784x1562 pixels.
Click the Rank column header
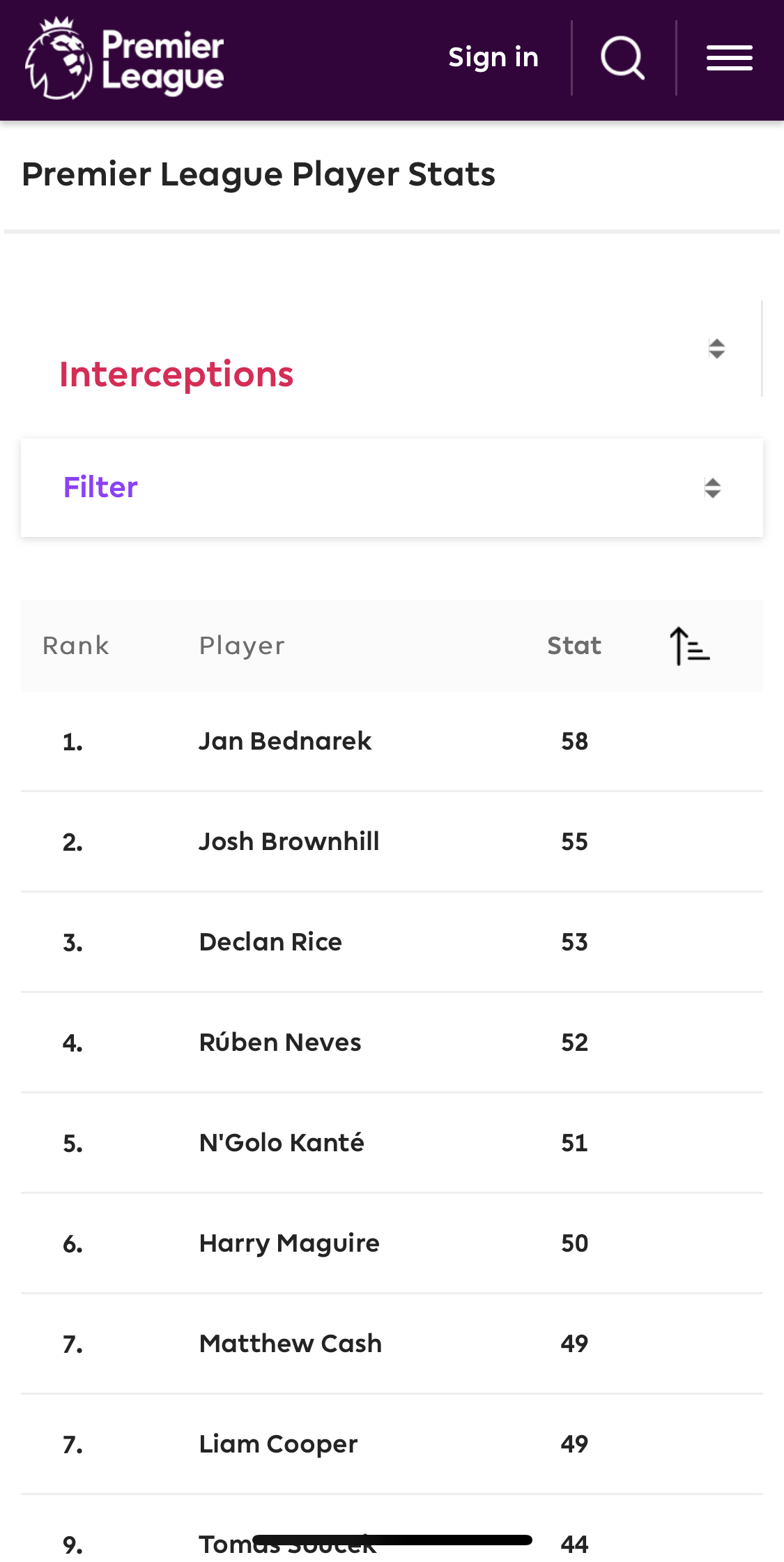[x=76, y=646]
